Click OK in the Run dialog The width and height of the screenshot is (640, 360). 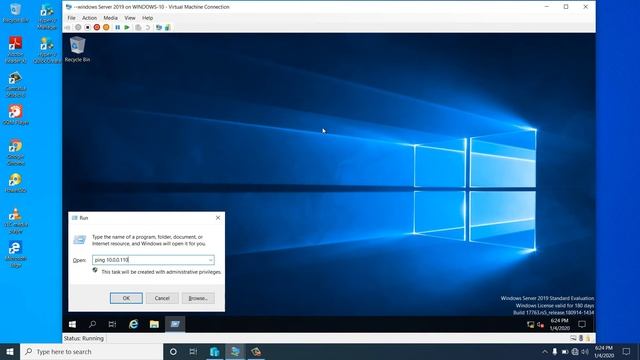coord(126,298)
